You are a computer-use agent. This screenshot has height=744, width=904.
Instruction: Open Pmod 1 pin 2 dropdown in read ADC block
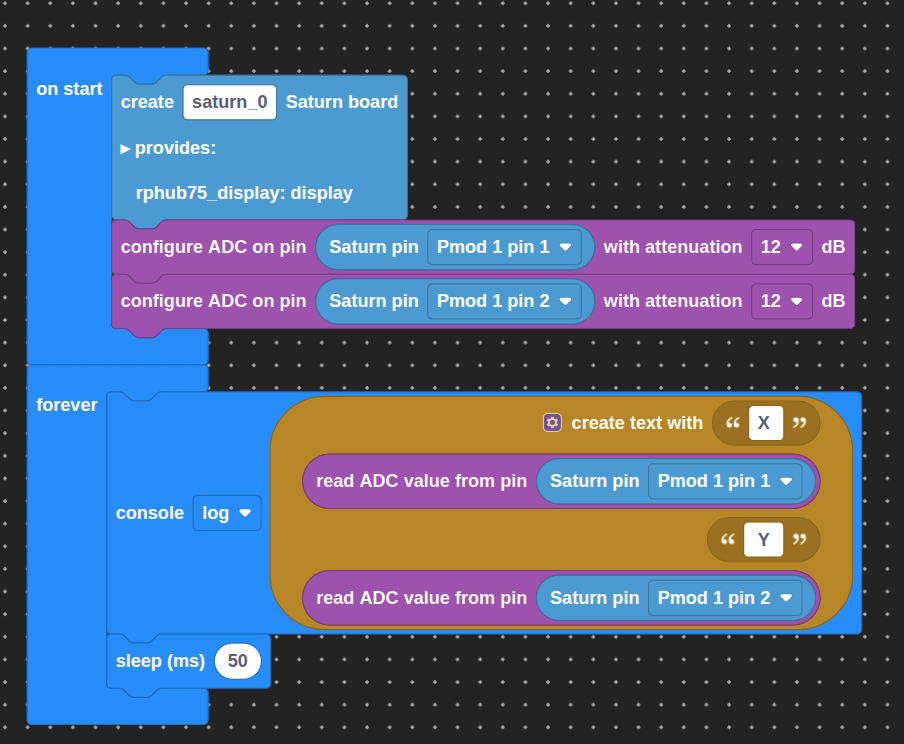point(725,598)
